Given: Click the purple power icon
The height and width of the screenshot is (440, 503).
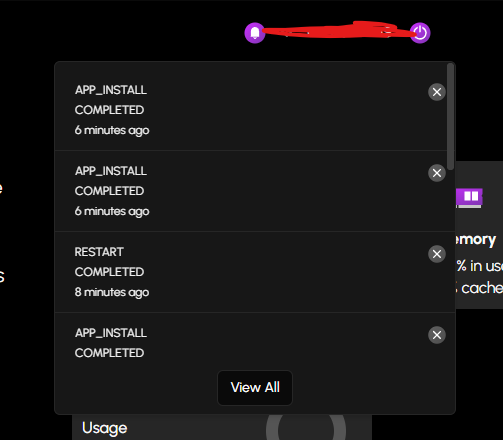Looking at the screenshot, I should click(420, 33).
